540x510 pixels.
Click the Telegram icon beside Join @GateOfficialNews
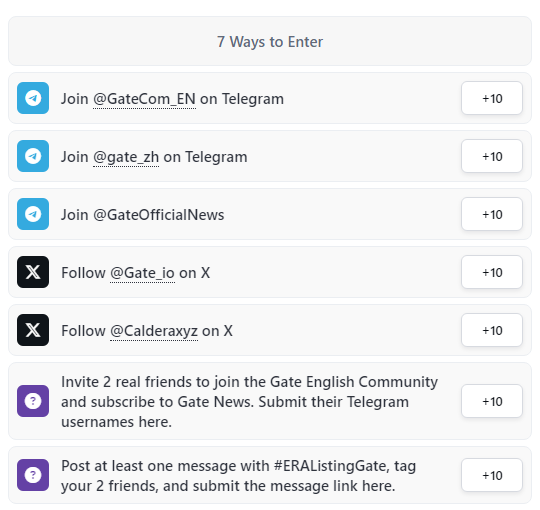33,214
